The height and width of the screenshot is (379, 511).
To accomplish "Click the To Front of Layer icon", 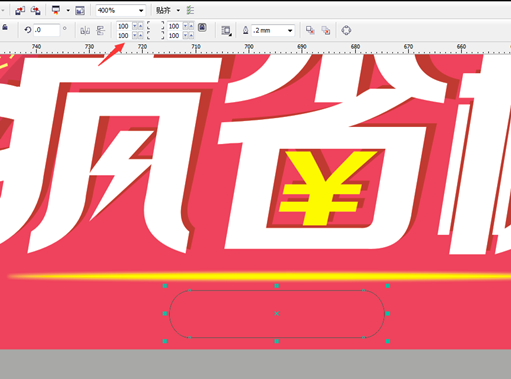I will (x=310, y=30).
